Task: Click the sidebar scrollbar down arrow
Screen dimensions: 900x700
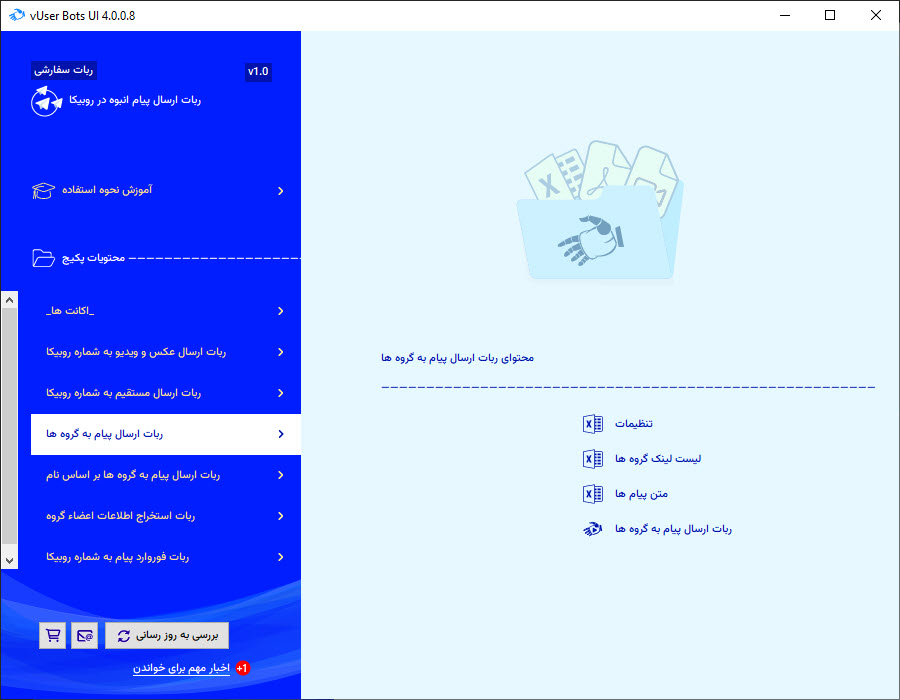Action: click(x=9, y=561)
